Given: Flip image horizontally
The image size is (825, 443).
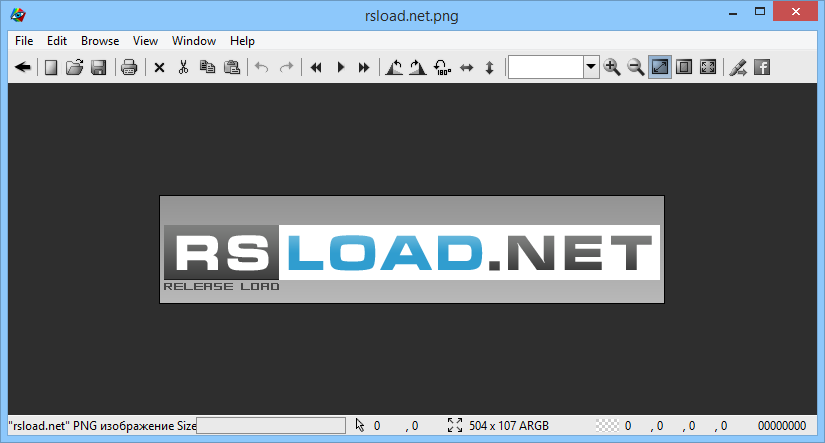Looking at the screenshot, I should click(x=466, y=67).
